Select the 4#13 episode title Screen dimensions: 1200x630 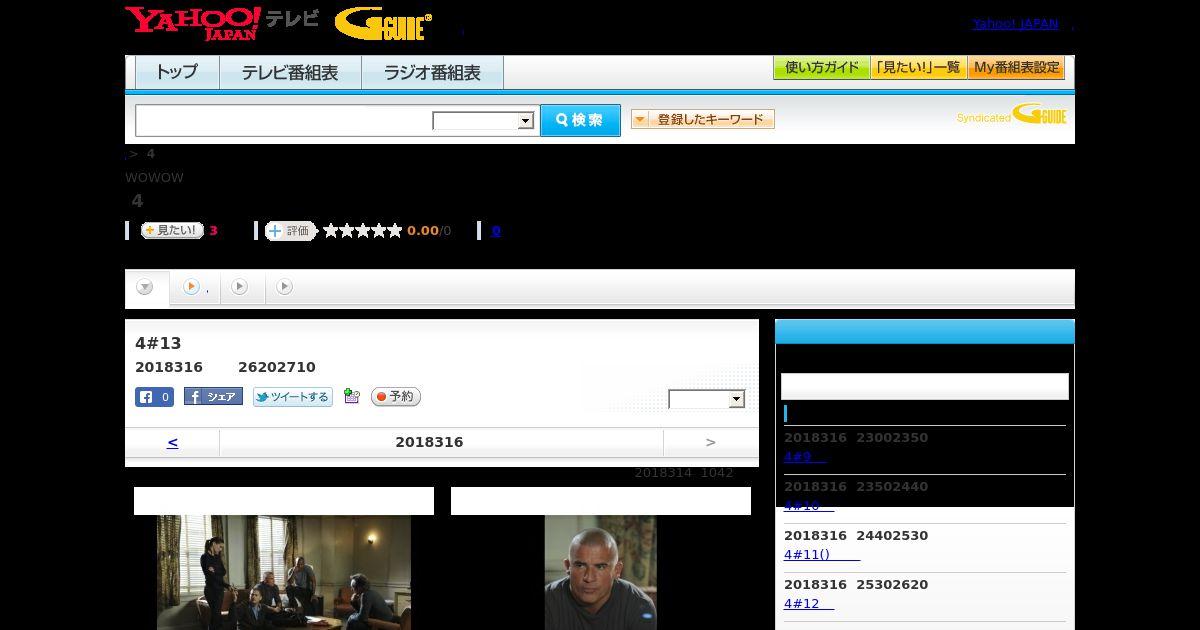(x=158, y=344)
